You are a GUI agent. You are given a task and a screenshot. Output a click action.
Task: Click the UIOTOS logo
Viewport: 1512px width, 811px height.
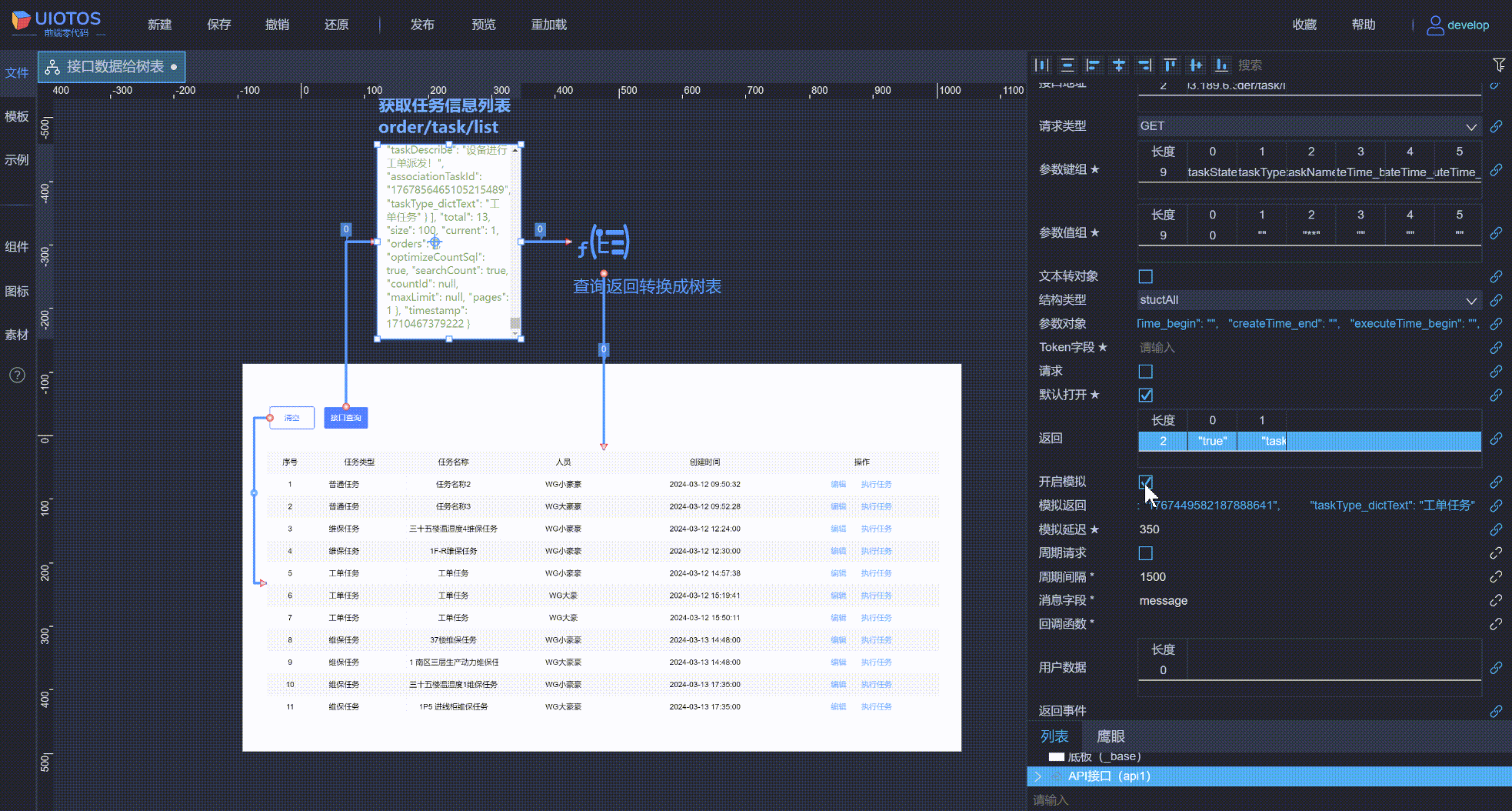tap(56, 22)
